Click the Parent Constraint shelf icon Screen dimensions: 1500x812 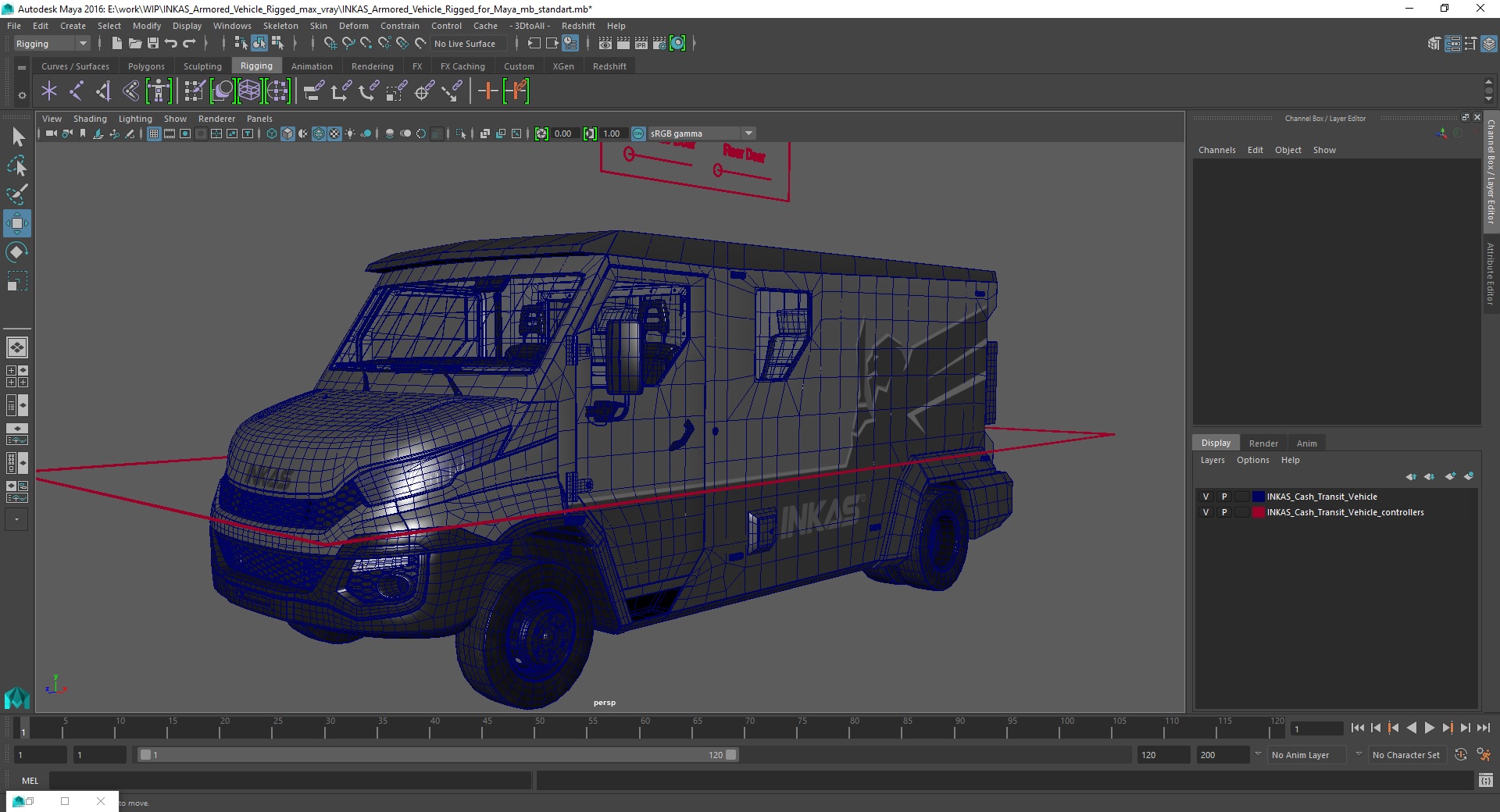point(314,91)
